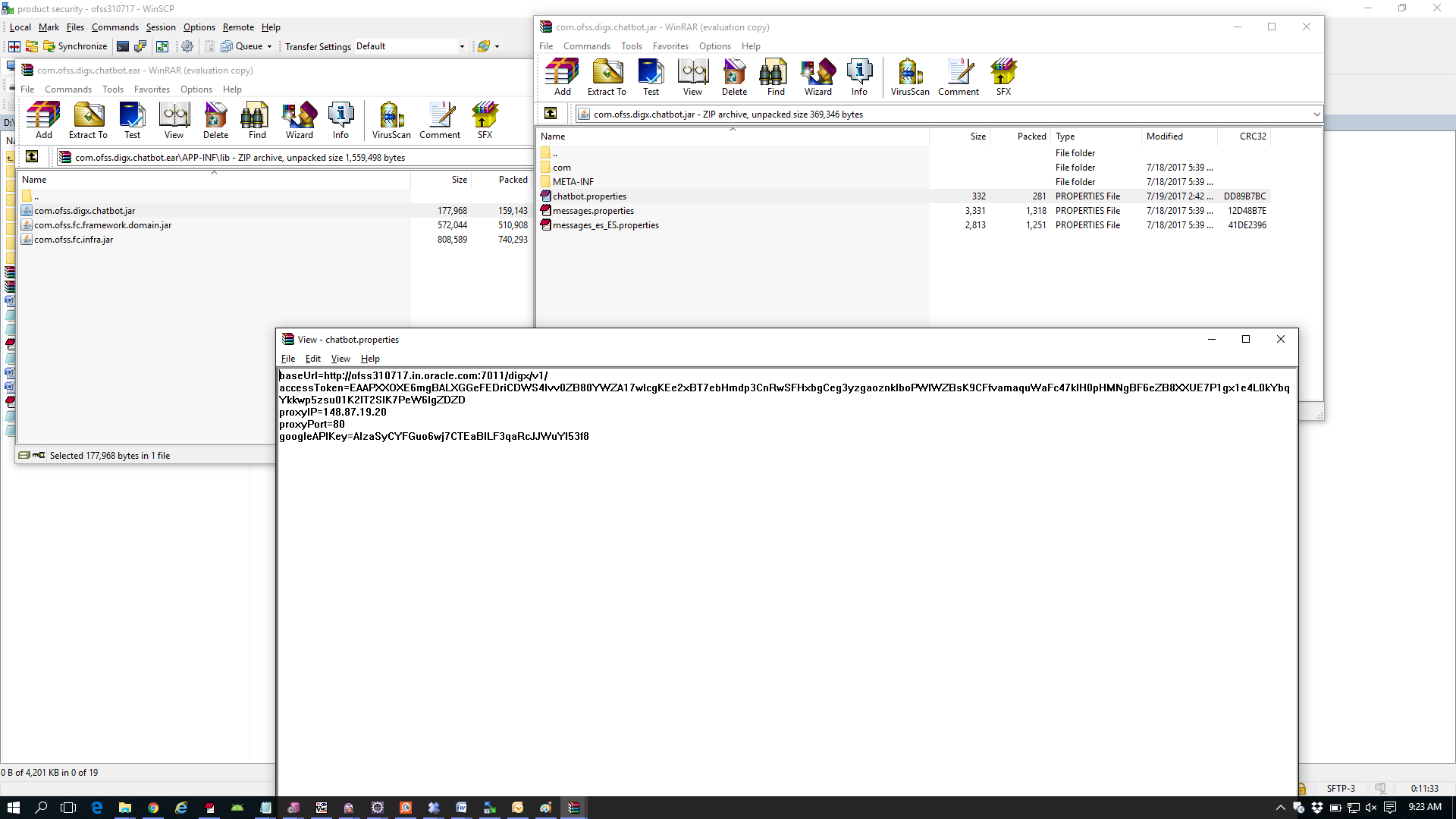The image size is (1456, 819).
Task: Click SFX icon in chatbot.ear WinRAR window
Action: click(x=485, y=120)
